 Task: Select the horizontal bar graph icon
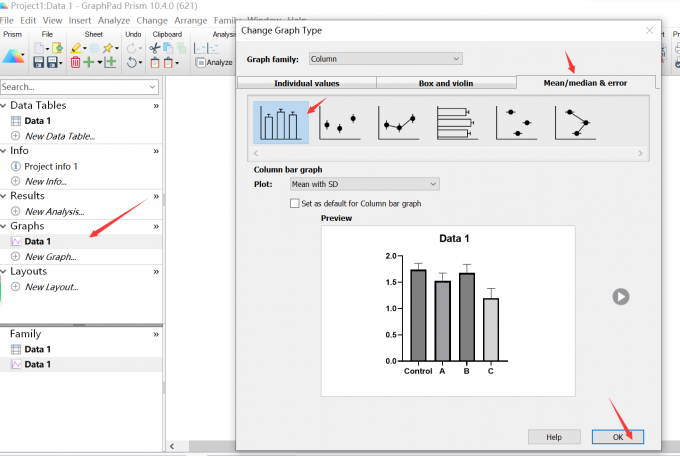click(x=457, y=123)
